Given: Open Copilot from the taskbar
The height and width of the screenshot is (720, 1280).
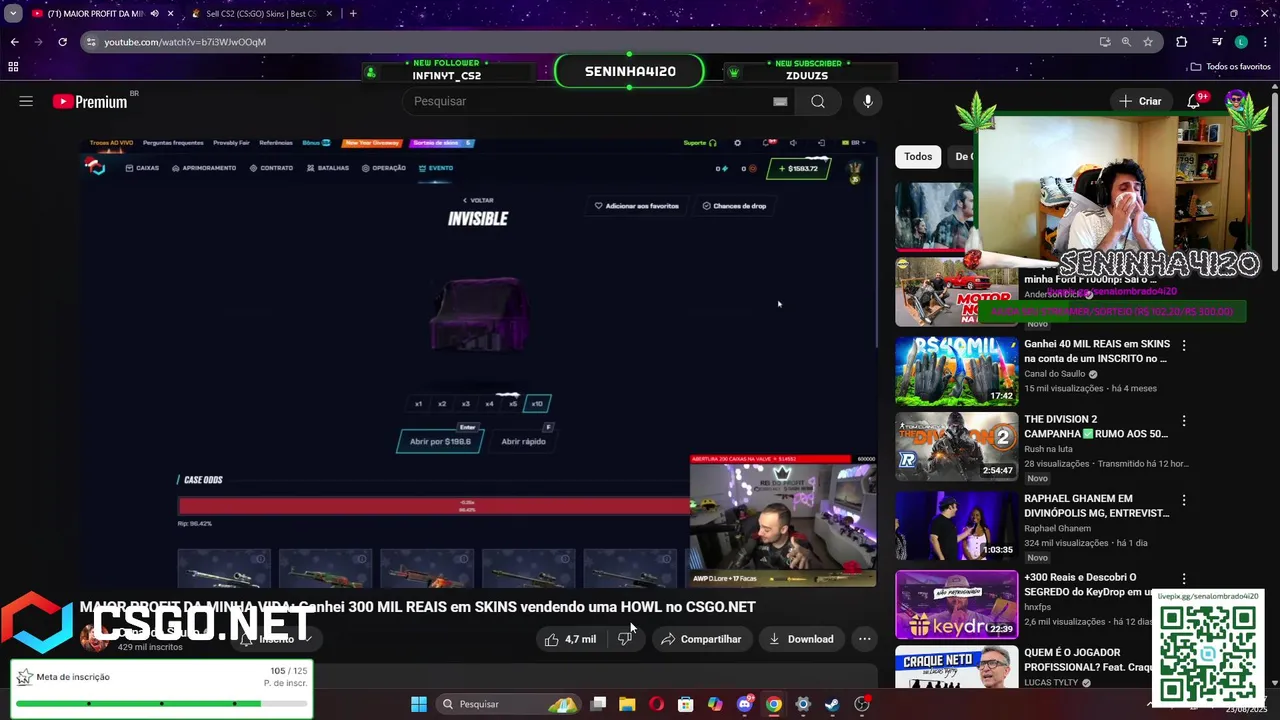Looking at the screenshot, I should tap(715, 704).
